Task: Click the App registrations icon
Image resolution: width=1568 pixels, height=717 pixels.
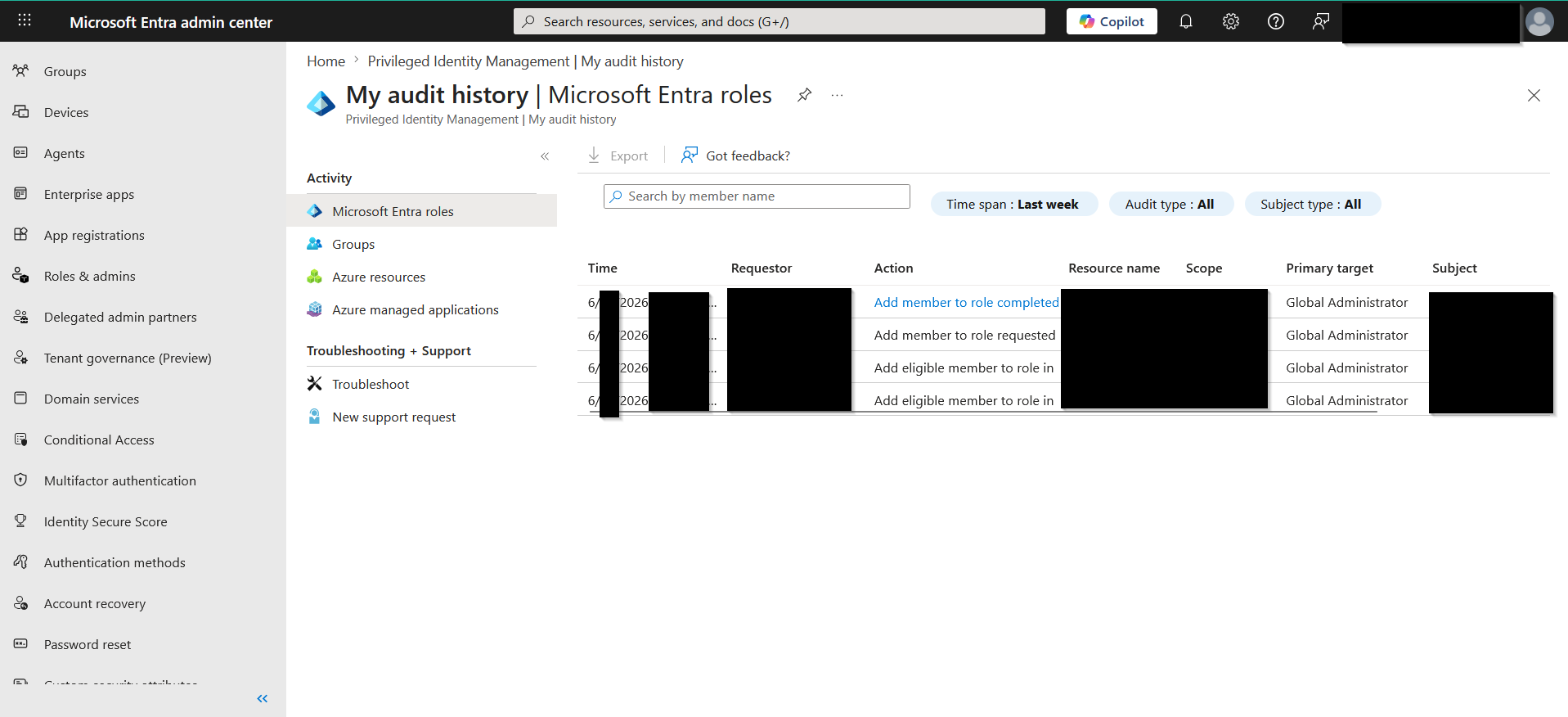Action: [21, 235]
